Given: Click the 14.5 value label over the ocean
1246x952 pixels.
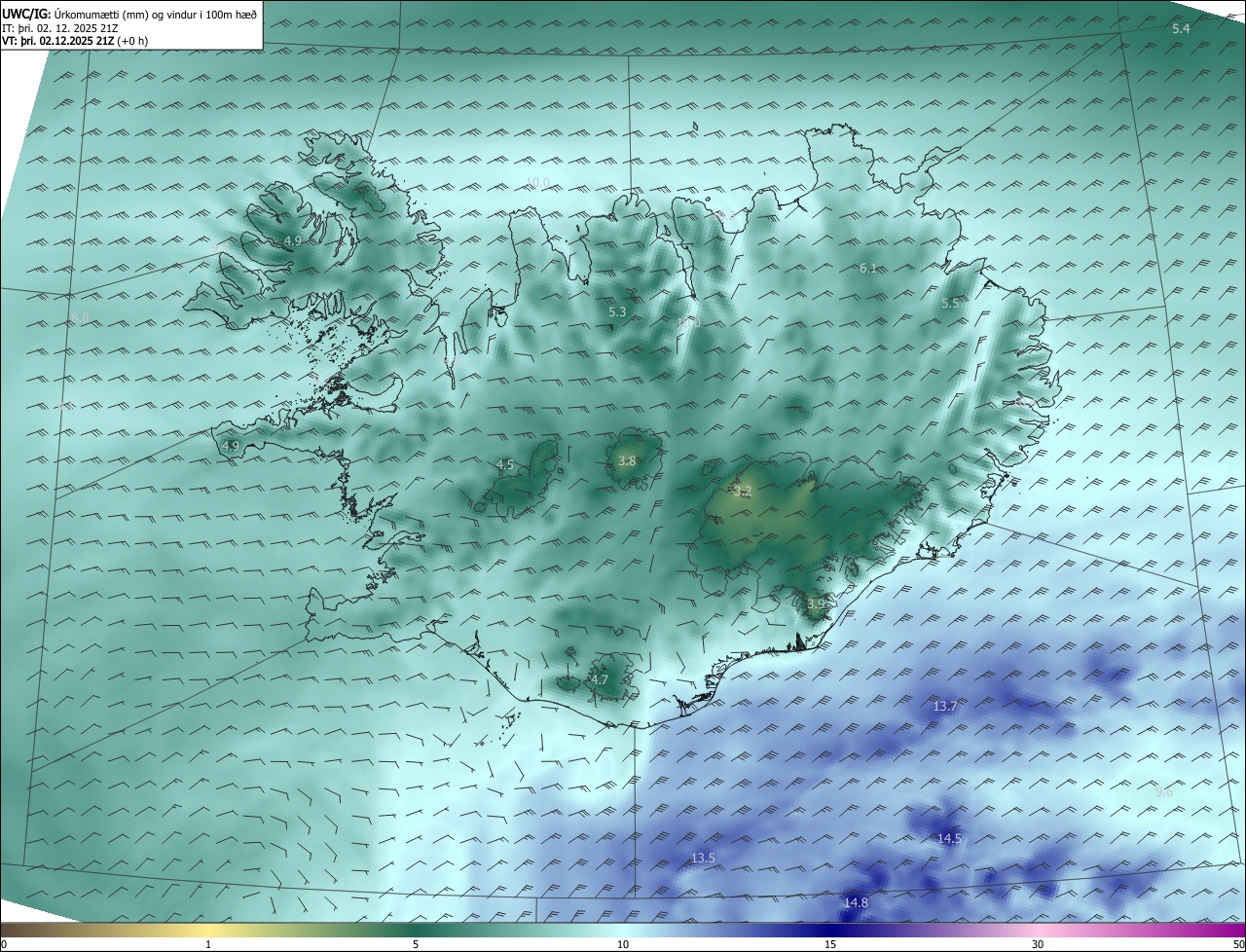Looking at the screenshot, I should [x=949, y=839].
